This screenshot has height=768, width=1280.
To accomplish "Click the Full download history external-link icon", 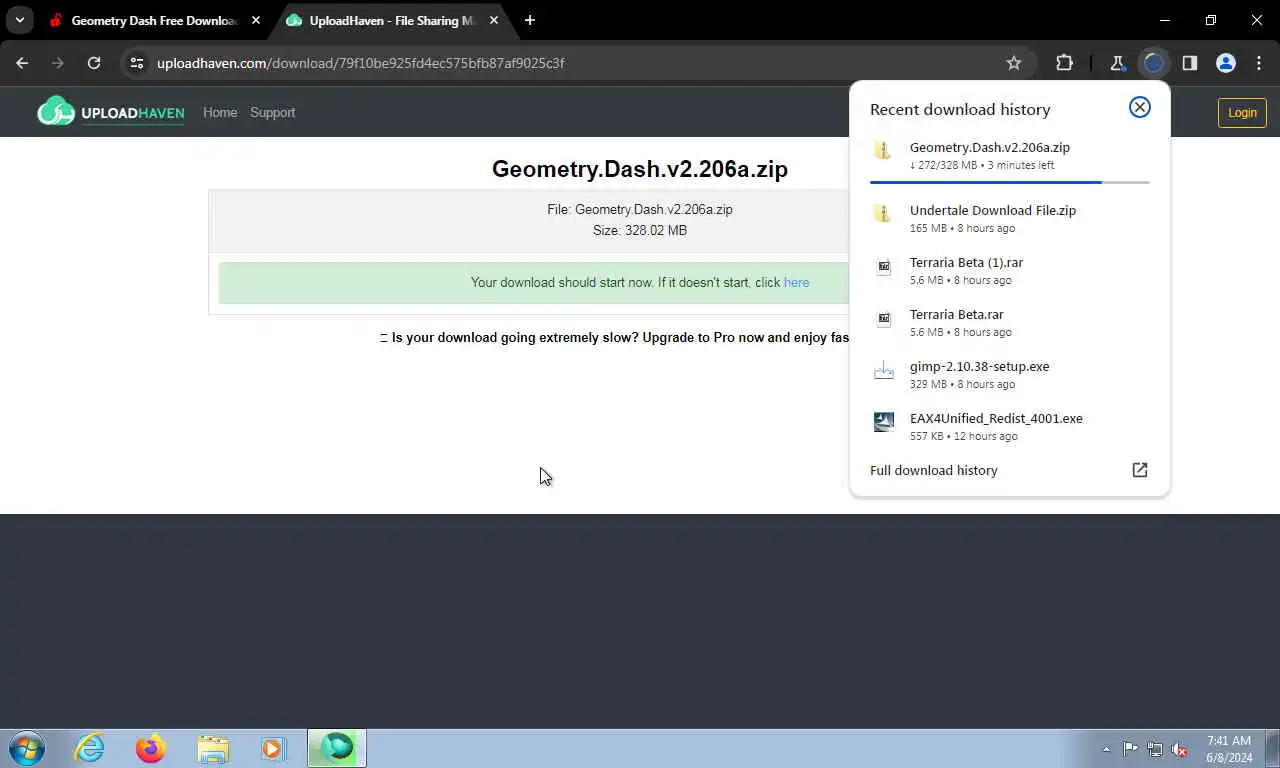I will pos(1140,470).
